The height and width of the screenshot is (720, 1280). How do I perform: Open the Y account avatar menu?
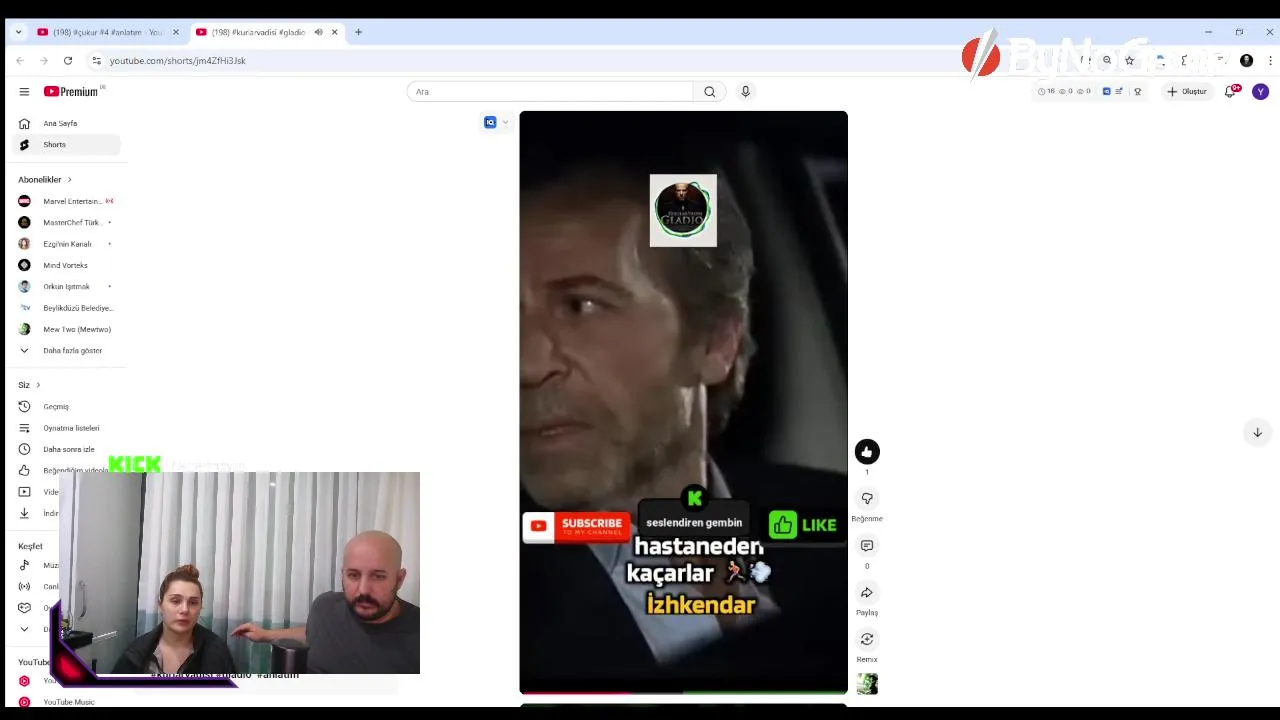pyautogui.click(x=1260, y=91)
